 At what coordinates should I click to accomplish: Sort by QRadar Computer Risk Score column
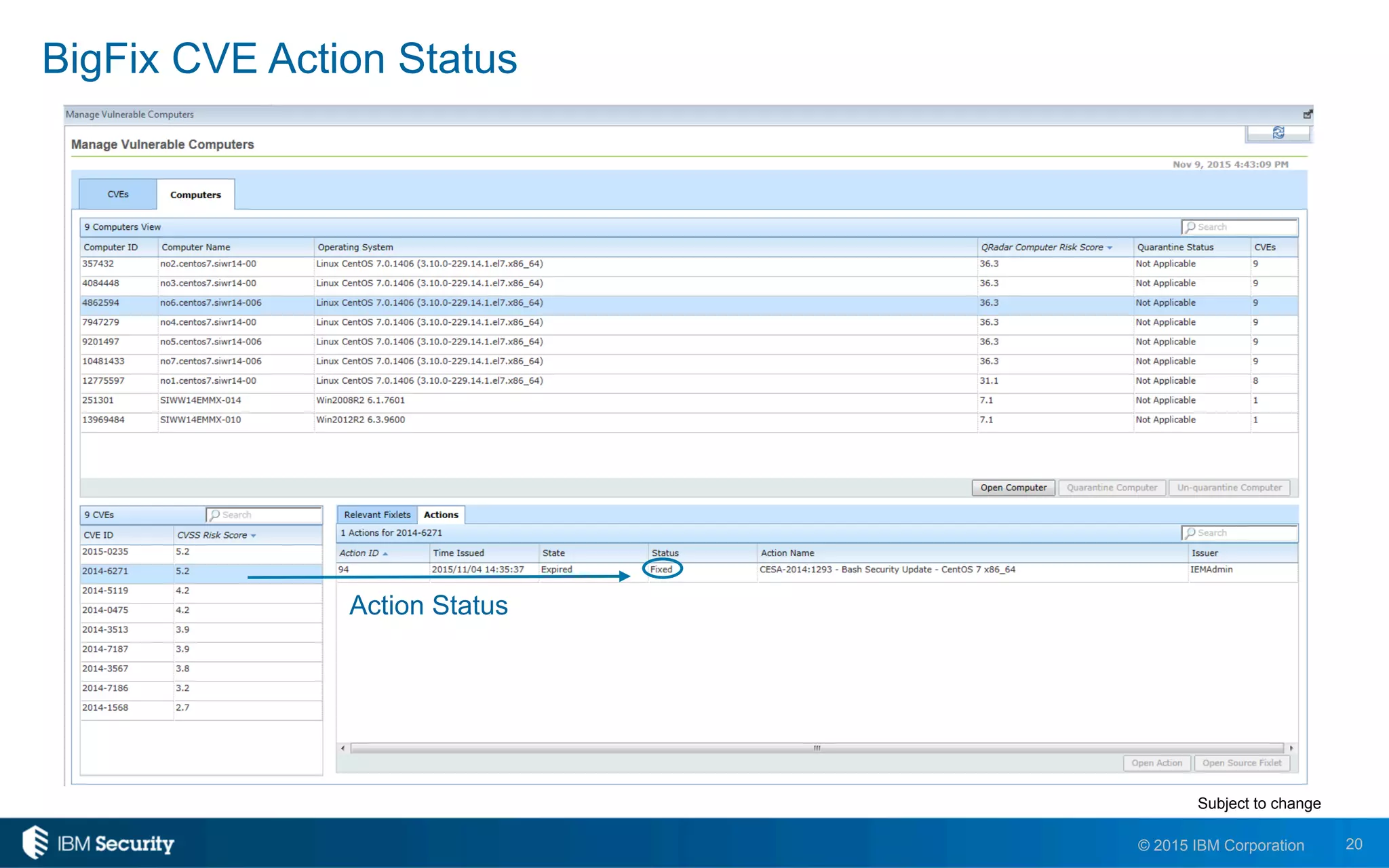coord(1055,248)
